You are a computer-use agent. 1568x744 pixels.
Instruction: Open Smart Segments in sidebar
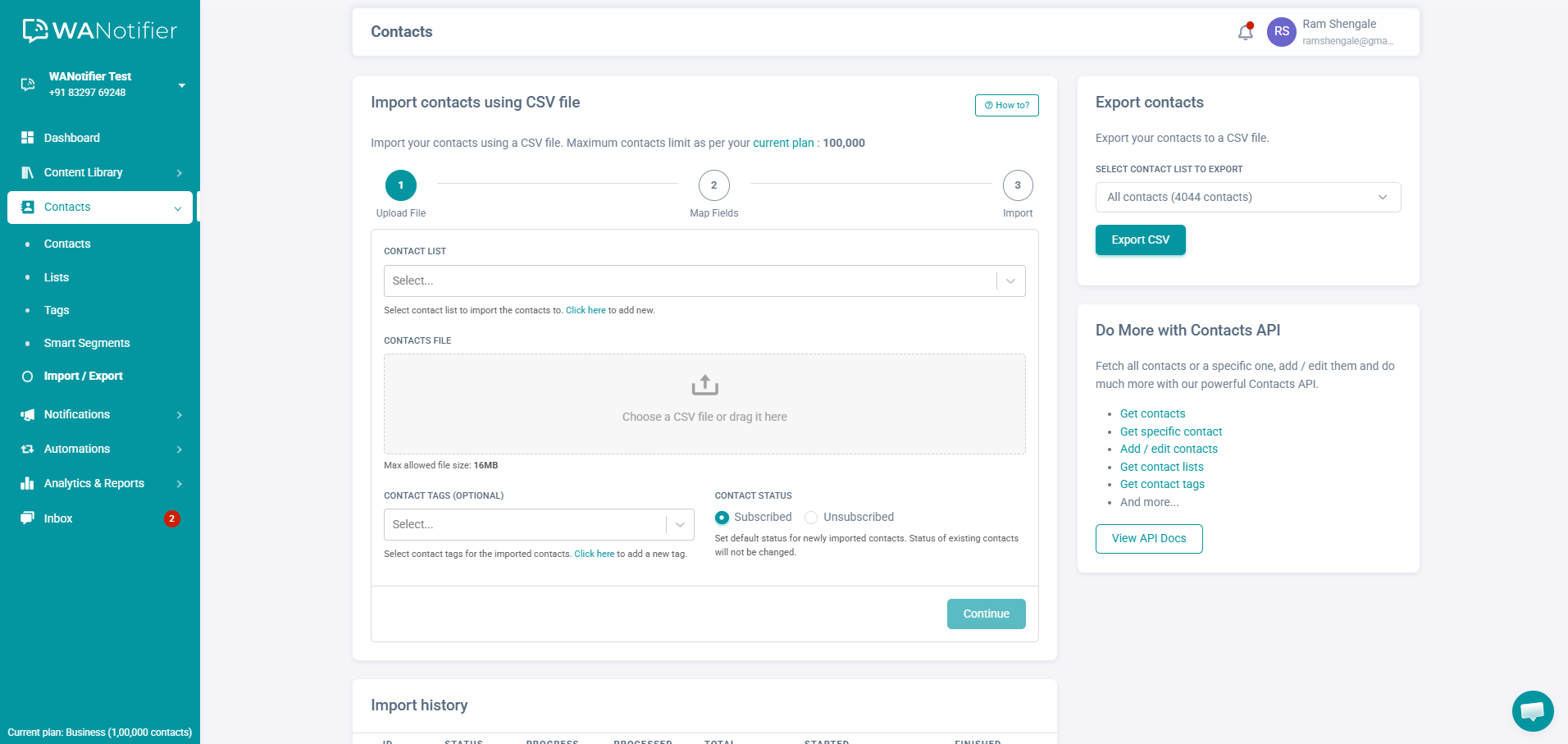[87, 343]
